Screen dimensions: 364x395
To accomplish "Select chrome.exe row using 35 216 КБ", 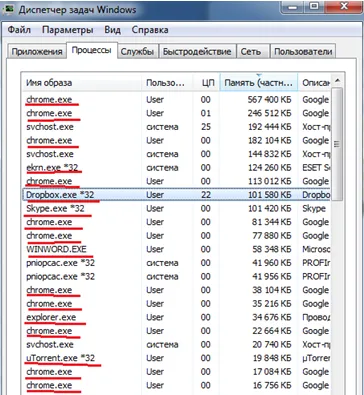I will pyautogui.click(x=177, y=304).
